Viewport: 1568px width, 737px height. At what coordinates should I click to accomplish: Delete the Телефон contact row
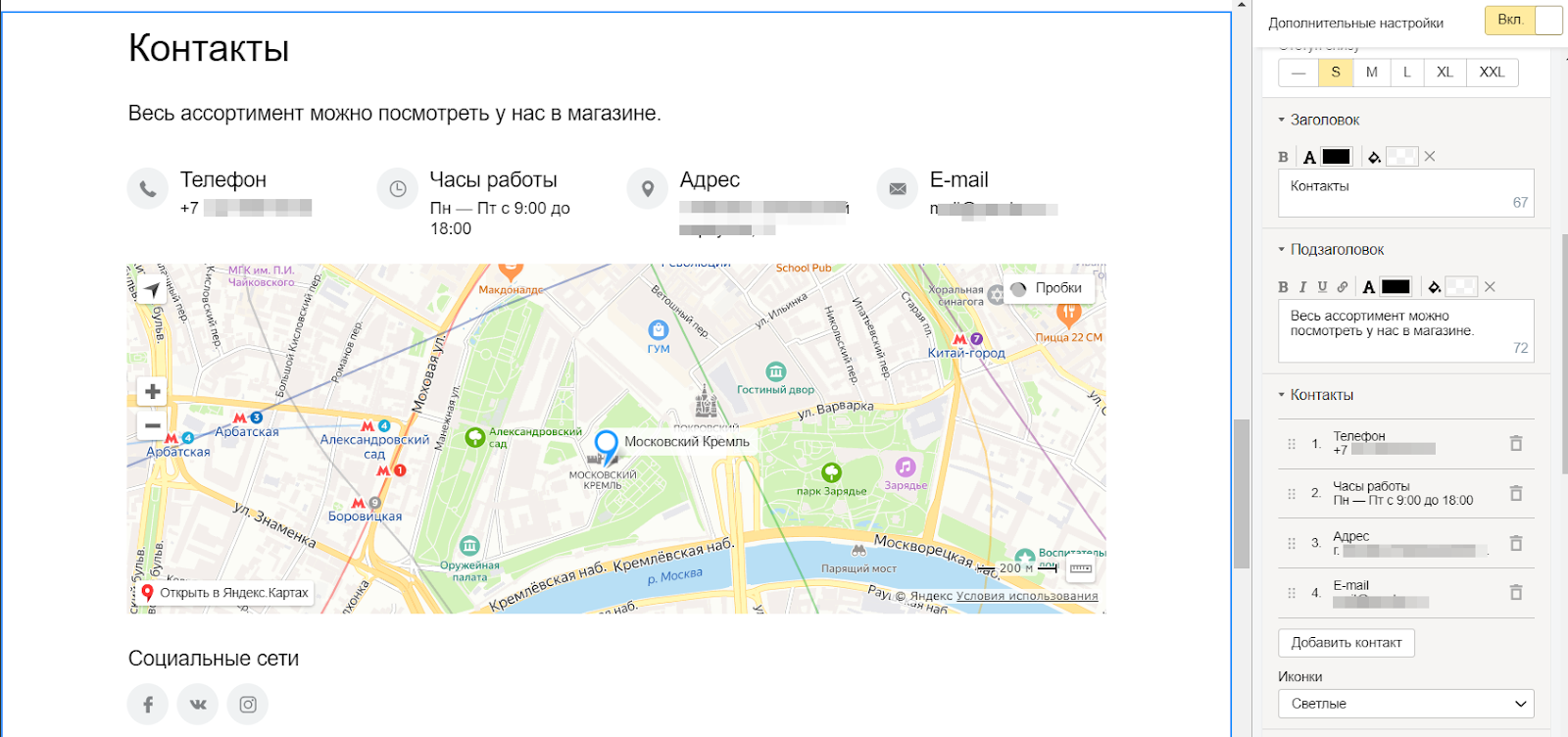(1516, 443)
